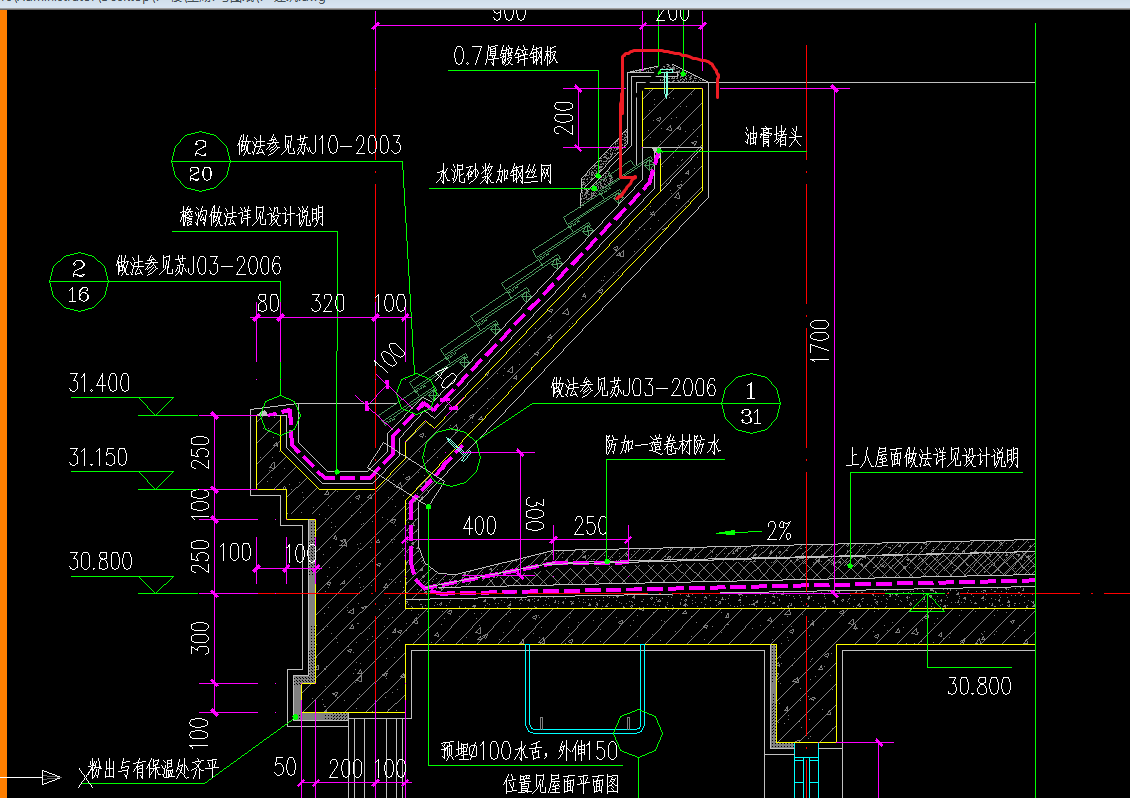
Task: Click the 31.400 elevation value
Action: tap(99, 383)
